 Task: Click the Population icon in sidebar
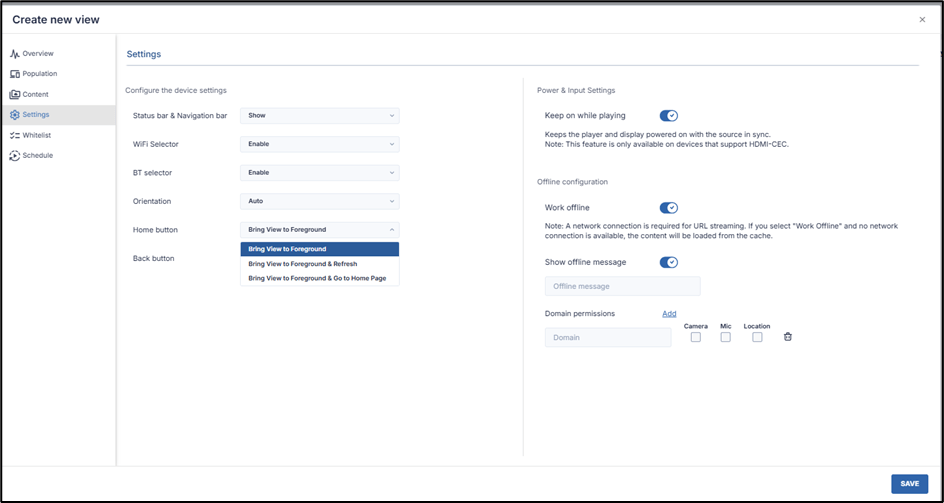15,74
